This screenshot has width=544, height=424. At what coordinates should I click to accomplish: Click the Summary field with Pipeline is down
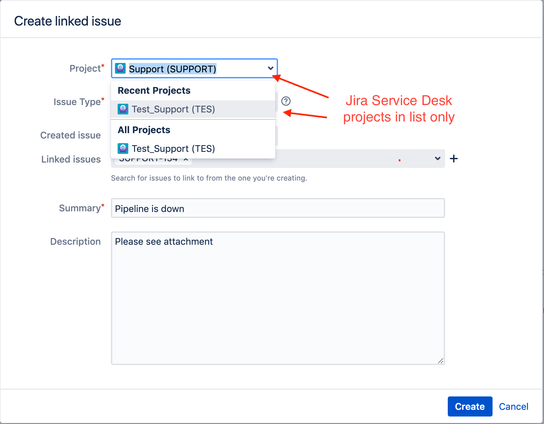(278, 208)
